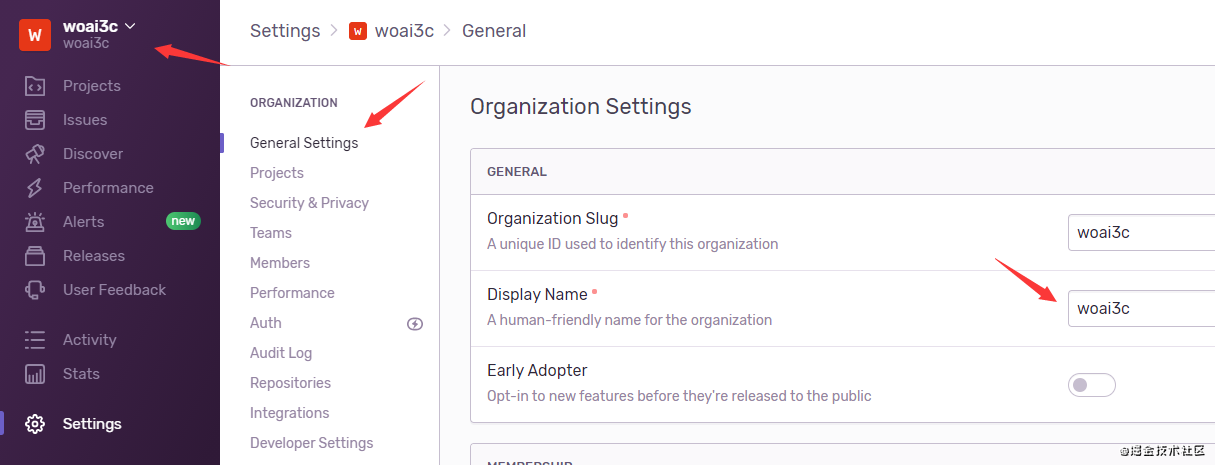This screenshot has height=465, width=1215.
Task: Click the lightning badge beside Auth
Action: tap(415, 323)
